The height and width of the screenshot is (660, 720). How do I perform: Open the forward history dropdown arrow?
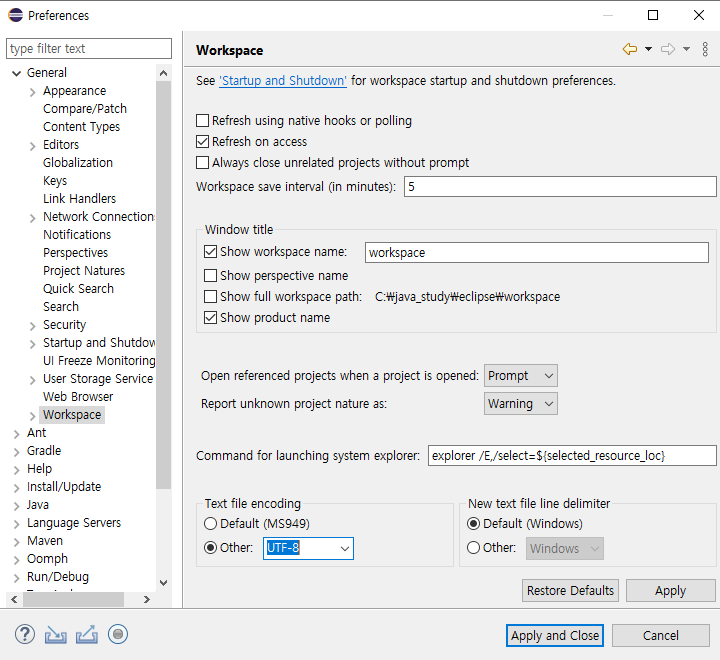point(686,49)
